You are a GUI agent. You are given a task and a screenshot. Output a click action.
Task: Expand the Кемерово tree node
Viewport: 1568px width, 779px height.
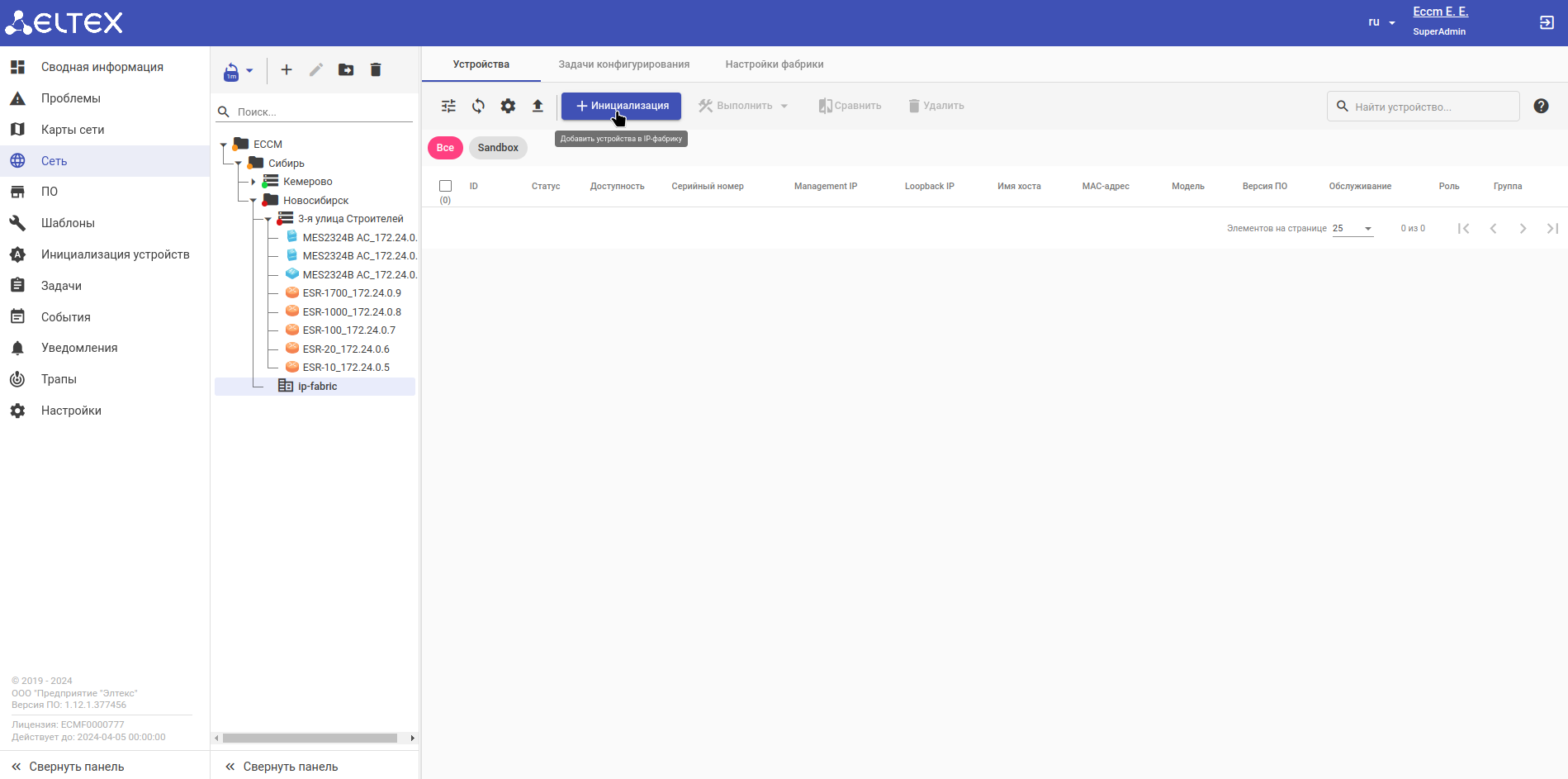[253, 182]
